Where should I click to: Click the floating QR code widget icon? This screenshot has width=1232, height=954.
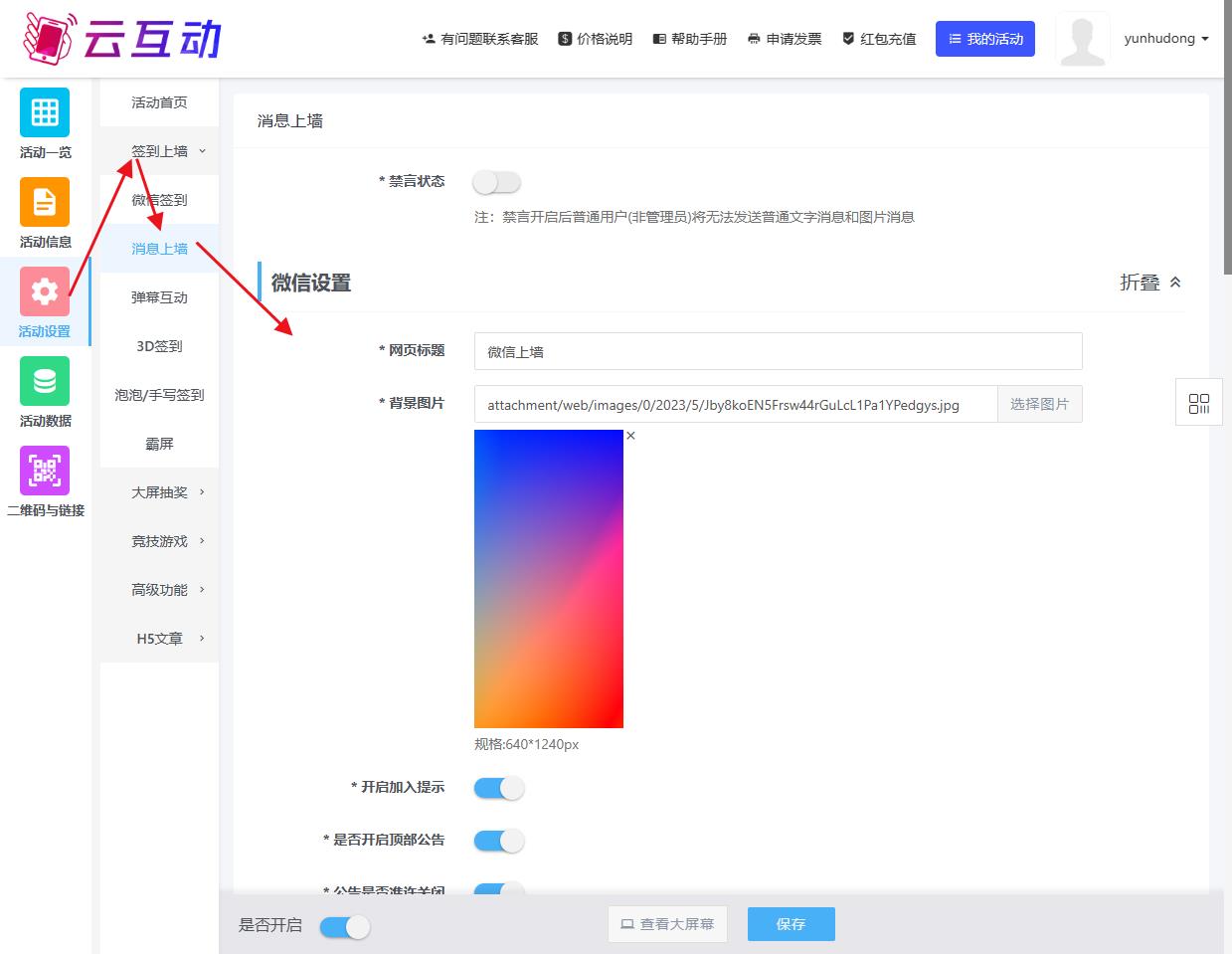(1199, 403)
